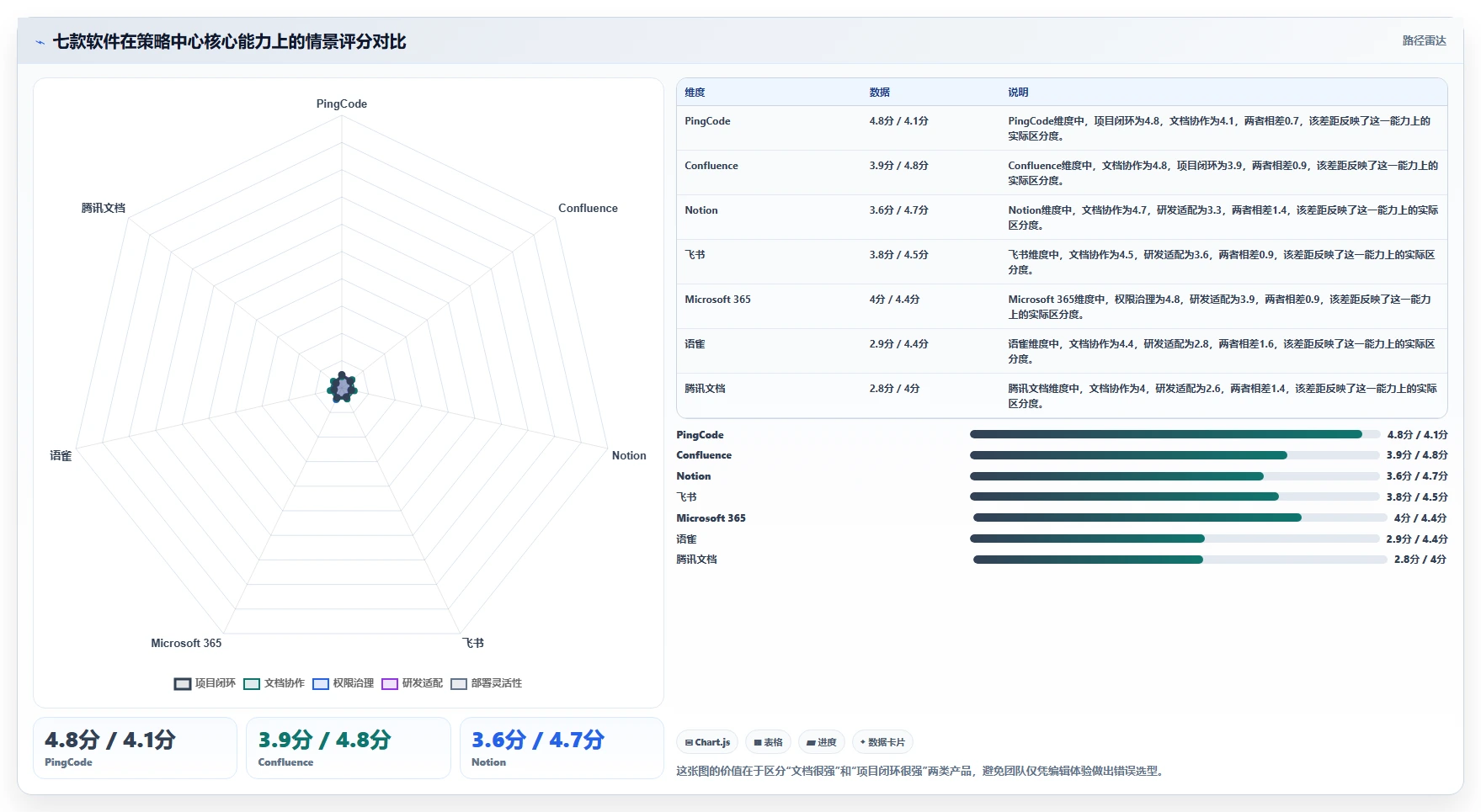Toggle the 文档协作 legend color box
Screen dimensions: 1481x812
(x=252, y=684)
